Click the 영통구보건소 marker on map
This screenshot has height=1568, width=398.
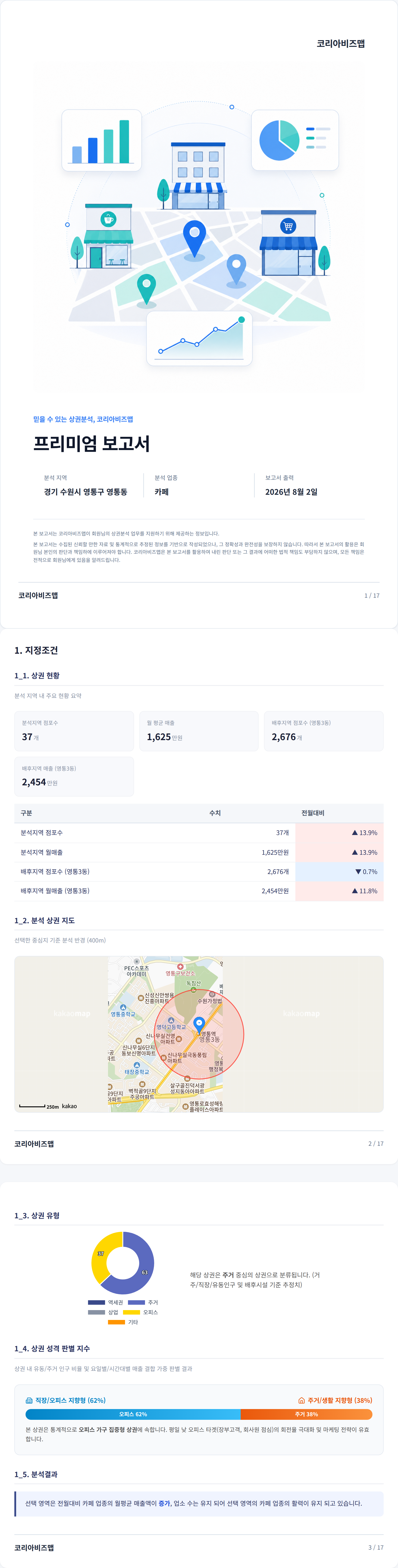coord(180,967)
